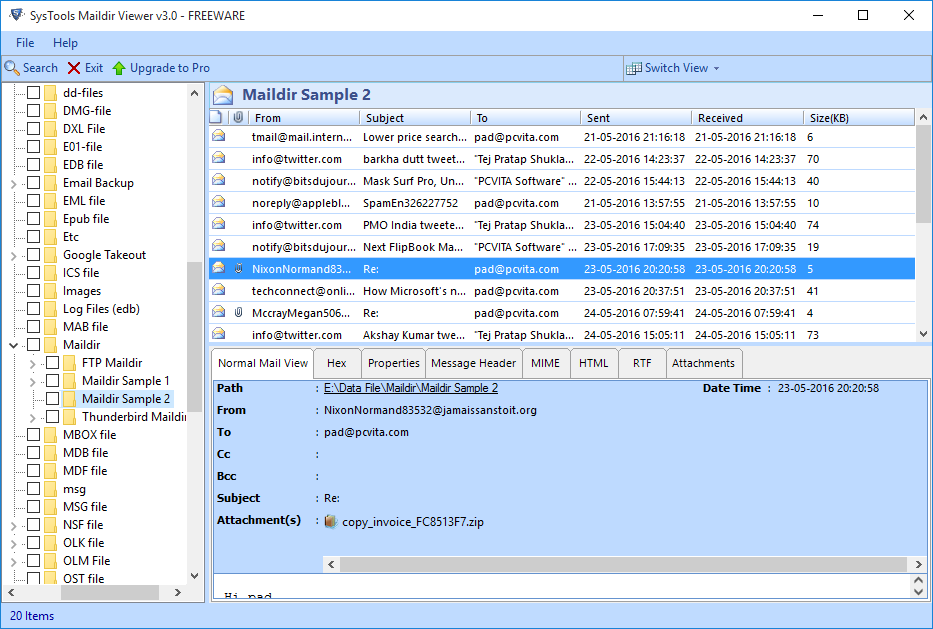Sort by the From column header

click(304, 118)
